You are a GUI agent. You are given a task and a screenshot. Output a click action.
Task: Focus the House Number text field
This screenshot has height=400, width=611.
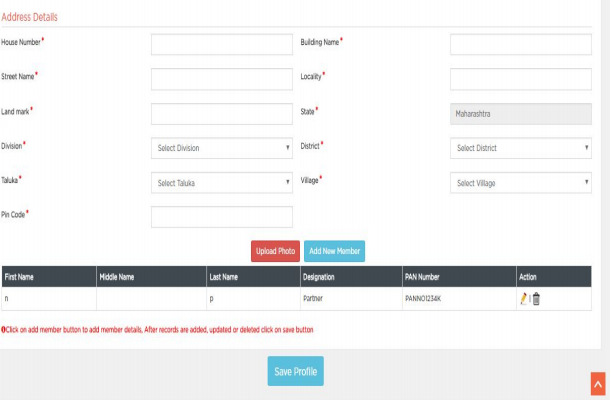click(x=221, y=45)
